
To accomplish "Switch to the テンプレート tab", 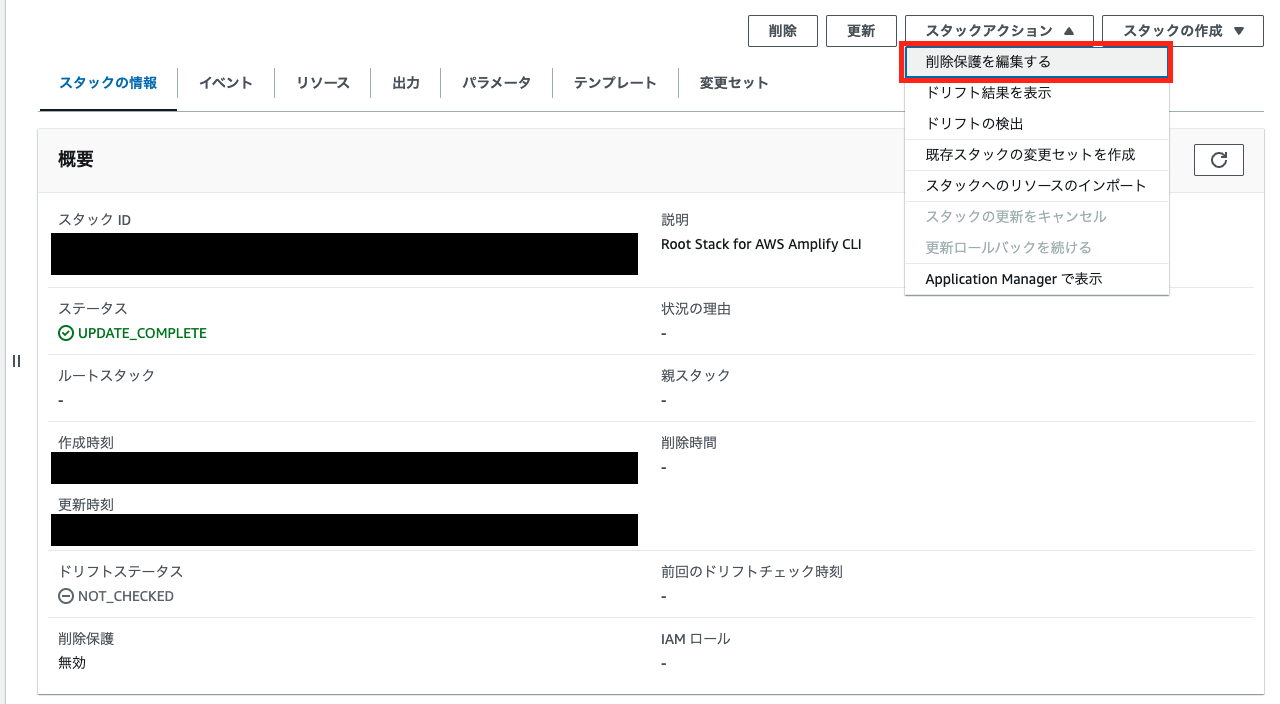I will [x=615, y=83].
